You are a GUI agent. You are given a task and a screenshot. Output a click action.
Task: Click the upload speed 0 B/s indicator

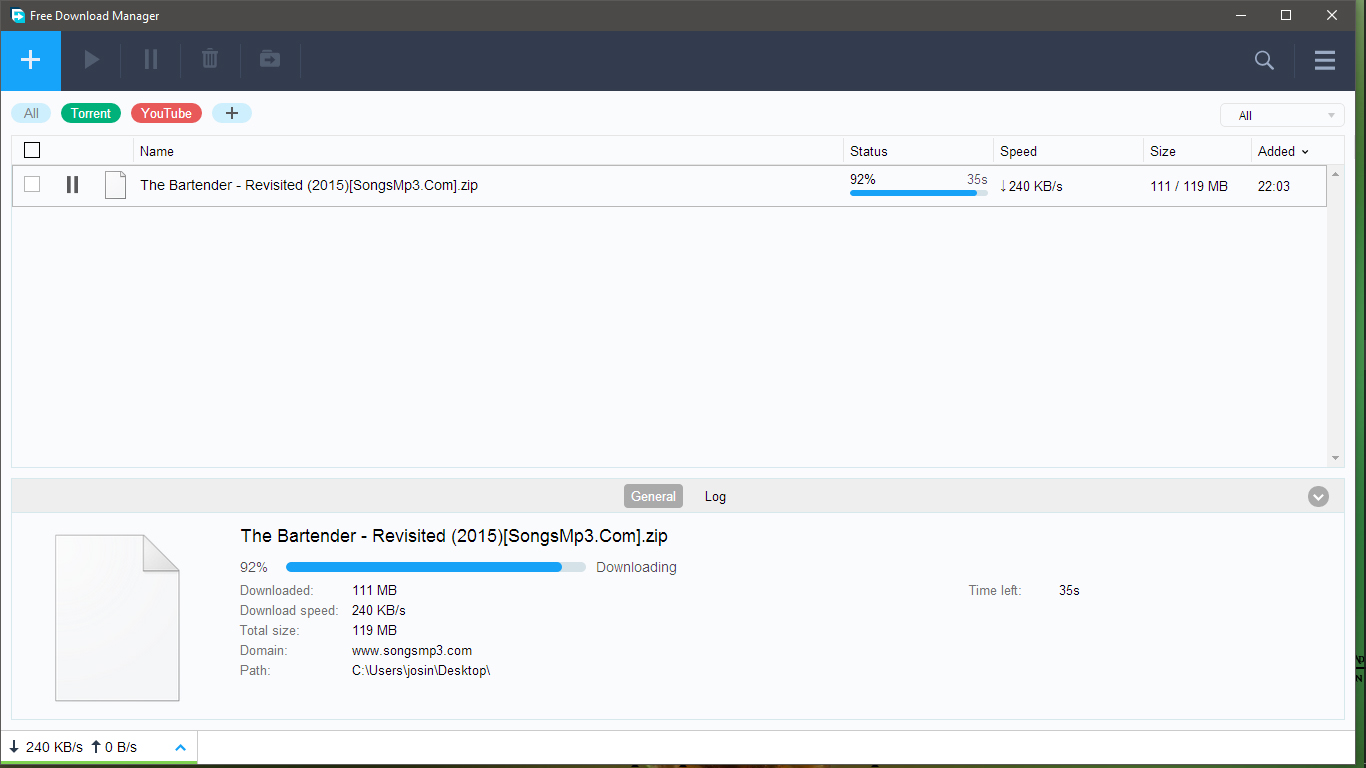point(114,747)
